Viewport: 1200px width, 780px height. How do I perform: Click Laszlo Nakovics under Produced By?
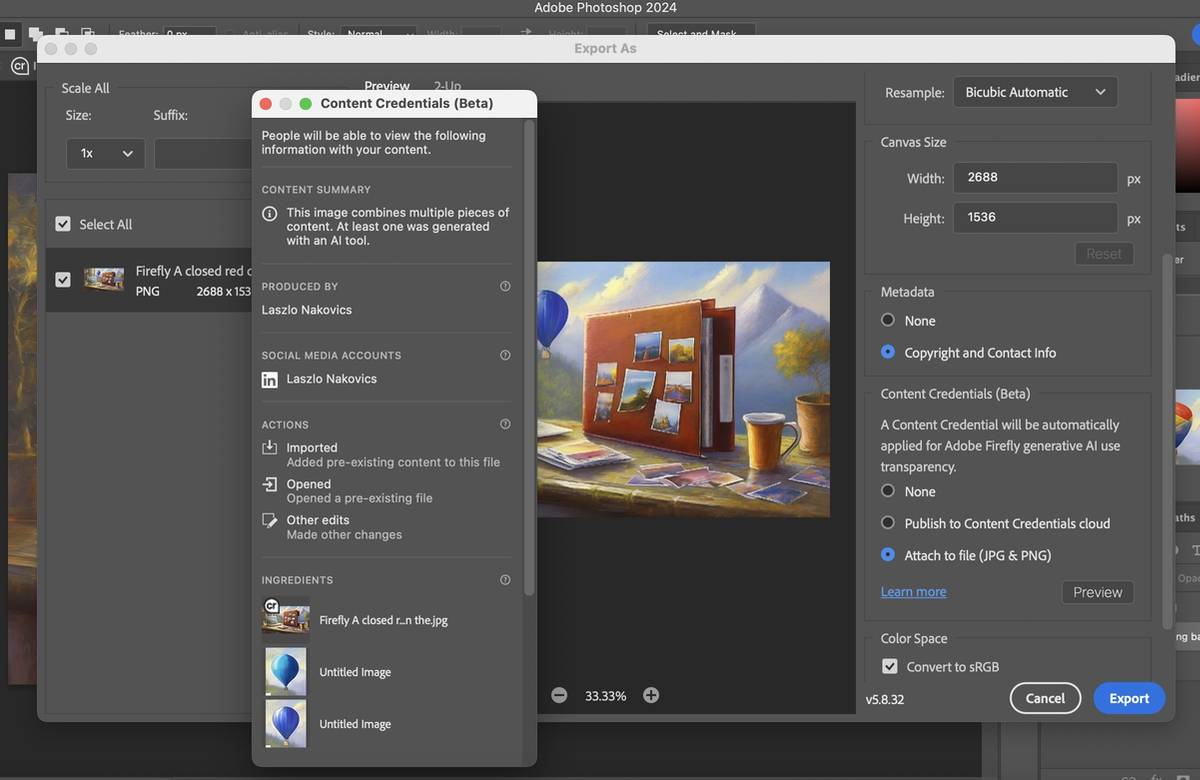tap(307, 310)
